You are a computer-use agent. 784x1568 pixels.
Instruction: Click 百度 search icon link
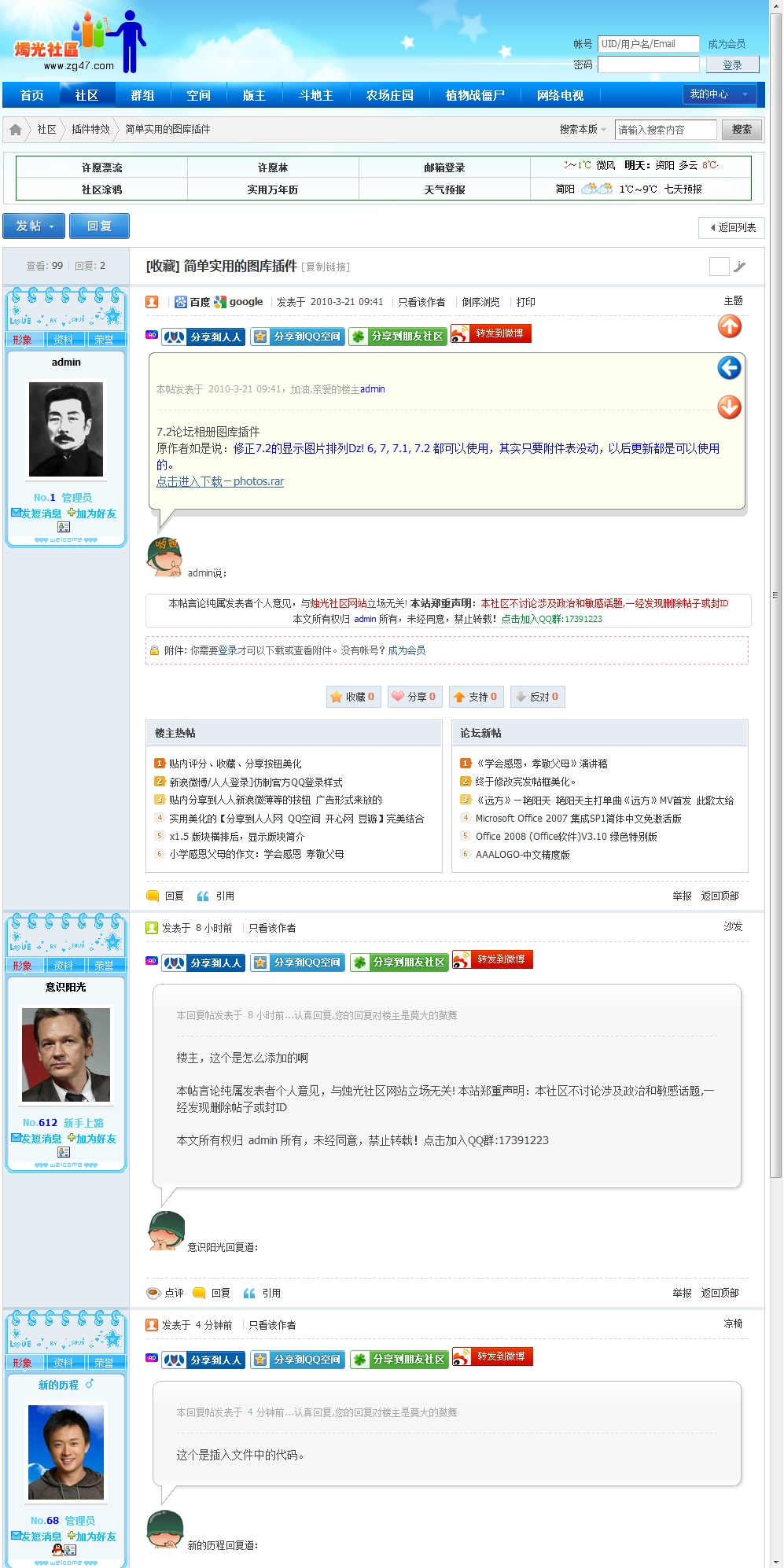193,302
